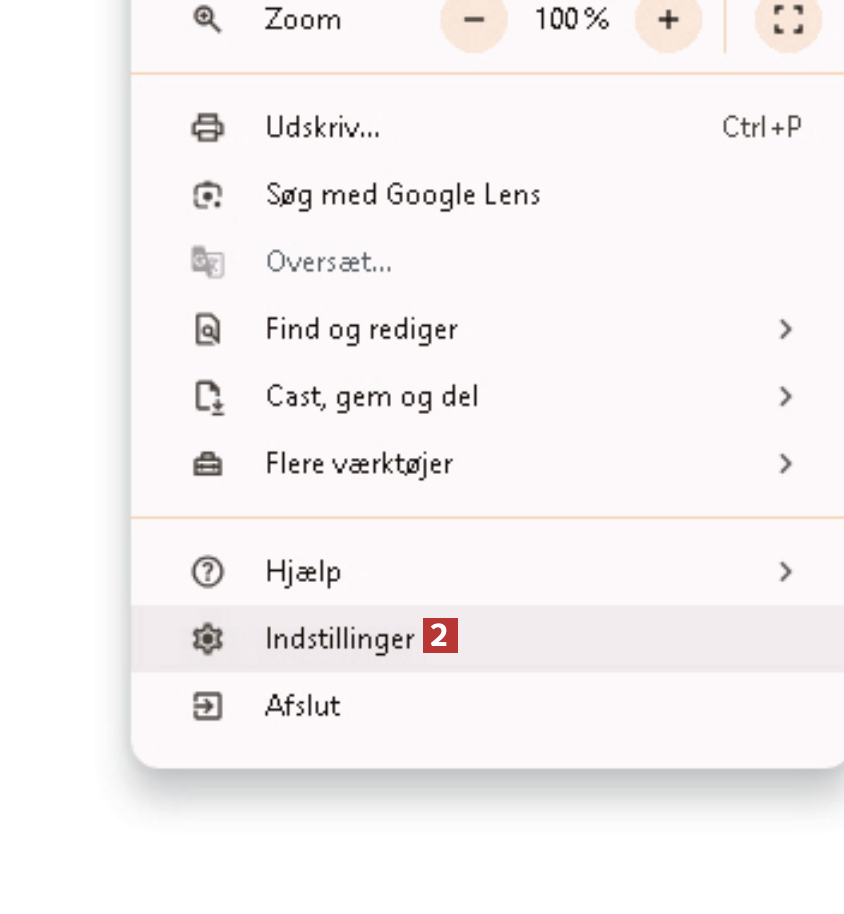Expand the Find og rediger submenu arrow
844x914 pixels.
click(786, 329)
